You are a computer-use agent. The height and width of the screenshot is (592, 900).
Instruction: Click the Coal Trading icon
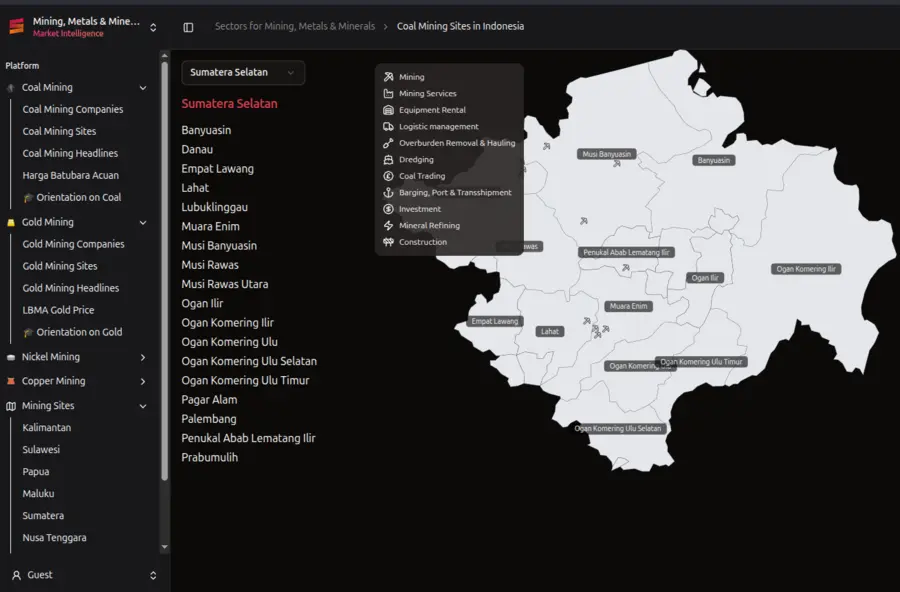(x=389, y=176)
